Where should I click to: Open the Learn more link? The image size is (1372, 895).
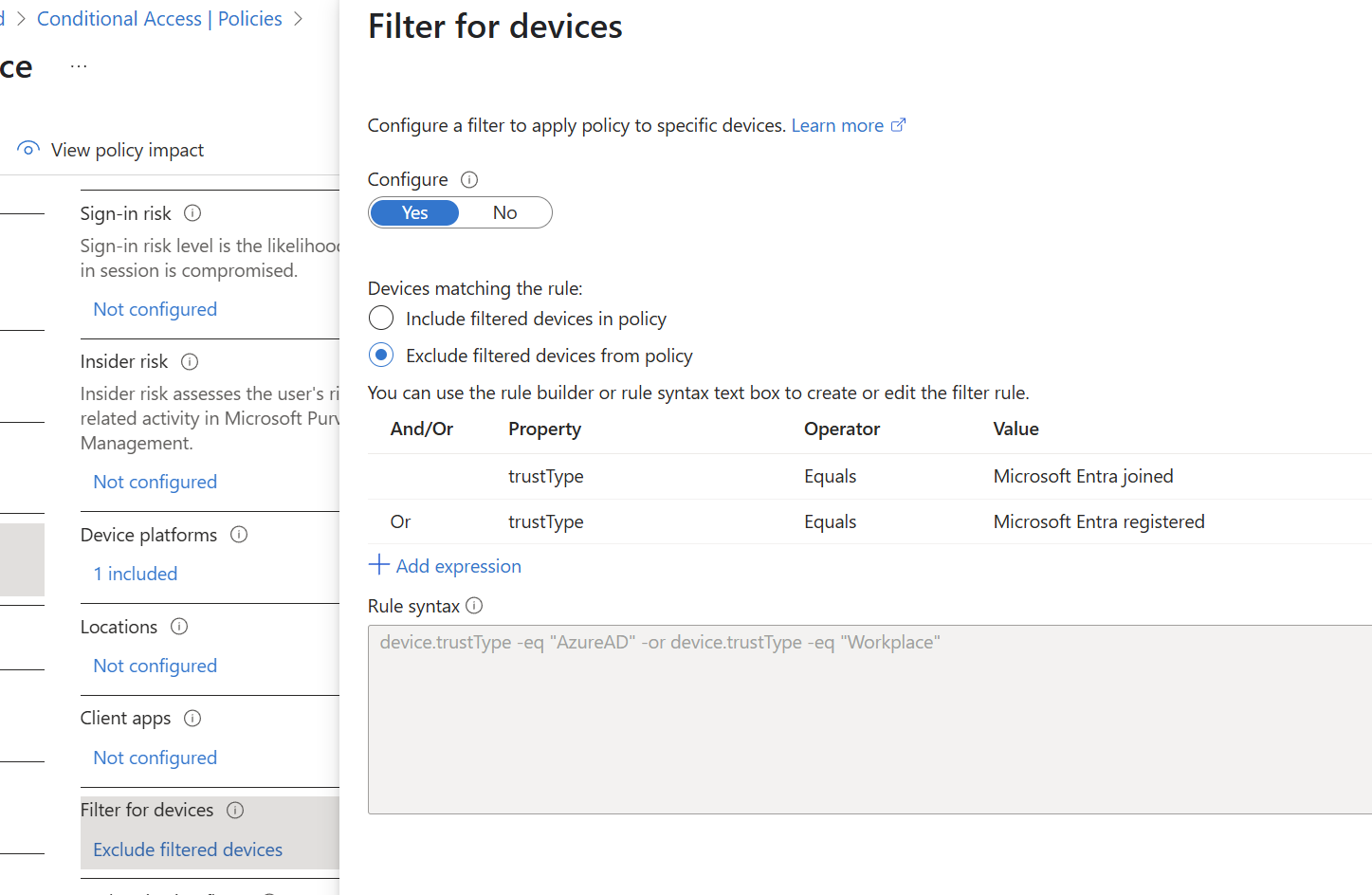[x=849, y=125]
